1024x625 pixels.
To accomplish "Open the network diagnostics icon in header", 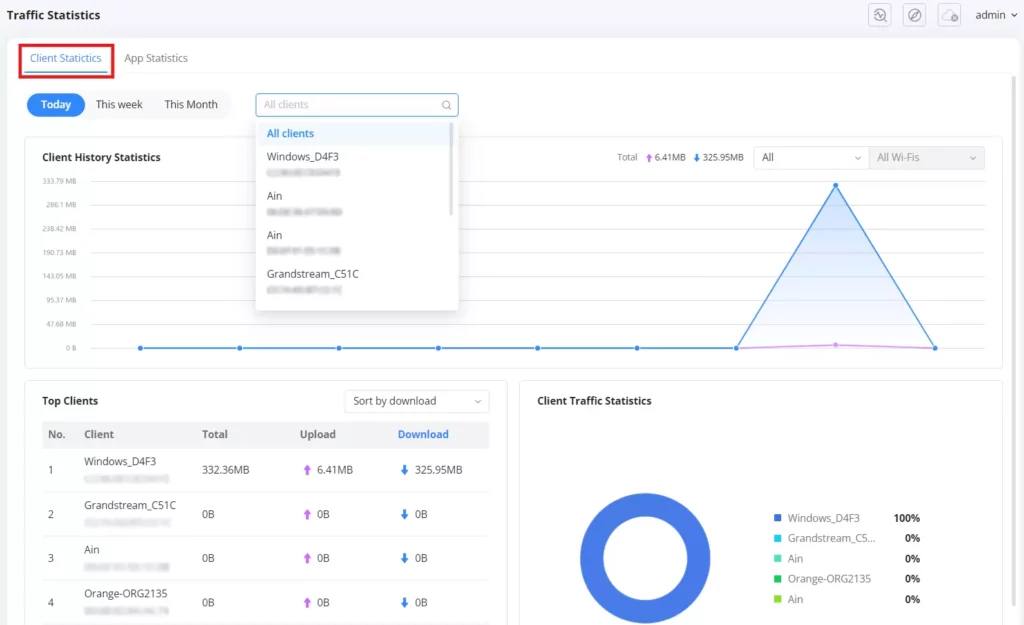I will click(880, 15).
